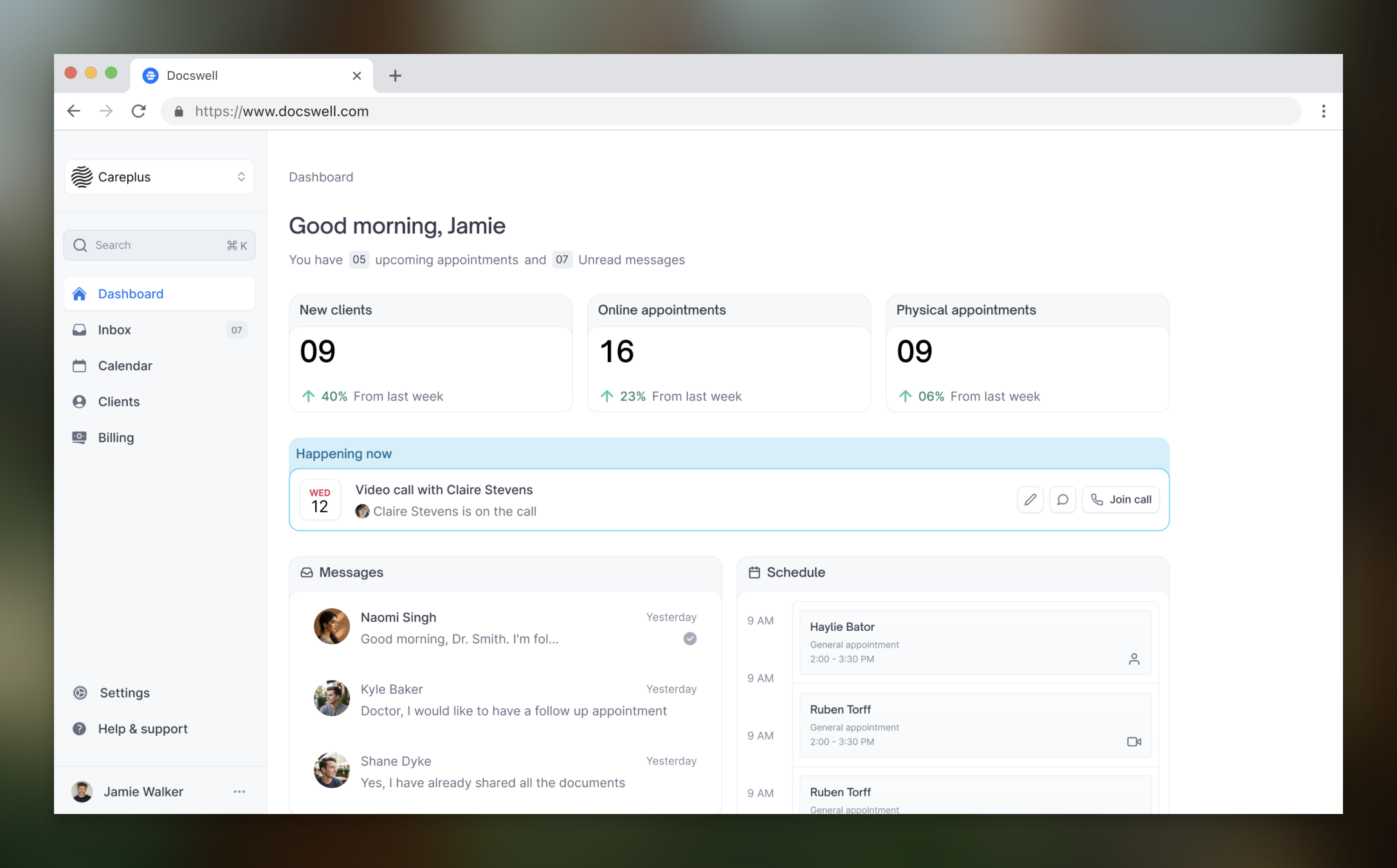
Task: Click Kyle Baker's avatar photo
Action: pyautogui.click(x=332, y=698)
